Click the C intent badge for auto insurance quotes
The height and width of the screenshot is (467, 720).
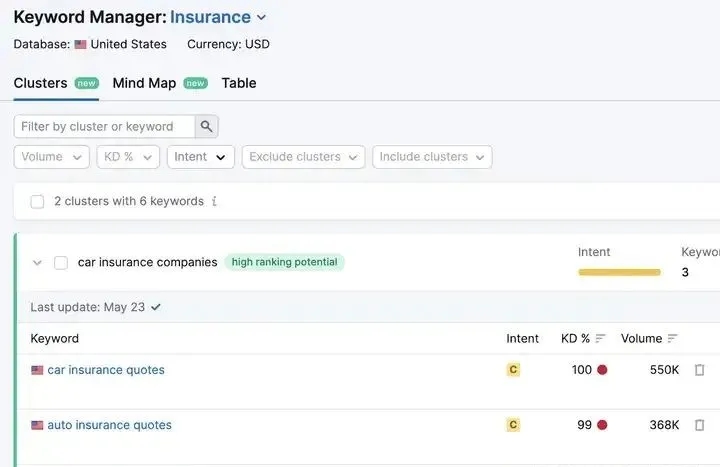tap(513, 425)
